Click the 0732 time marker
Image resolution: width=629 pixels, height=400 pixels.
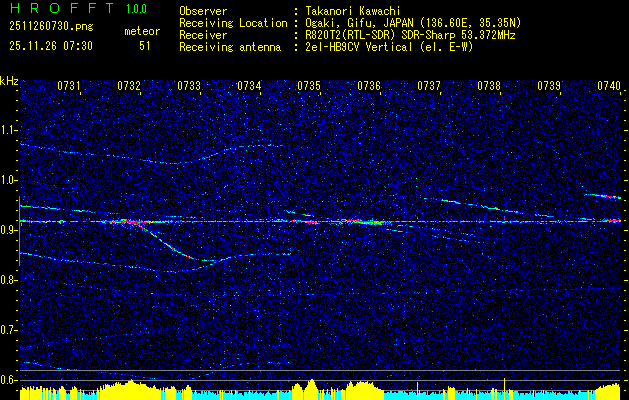pyautogui.click(x=129, y=85)
